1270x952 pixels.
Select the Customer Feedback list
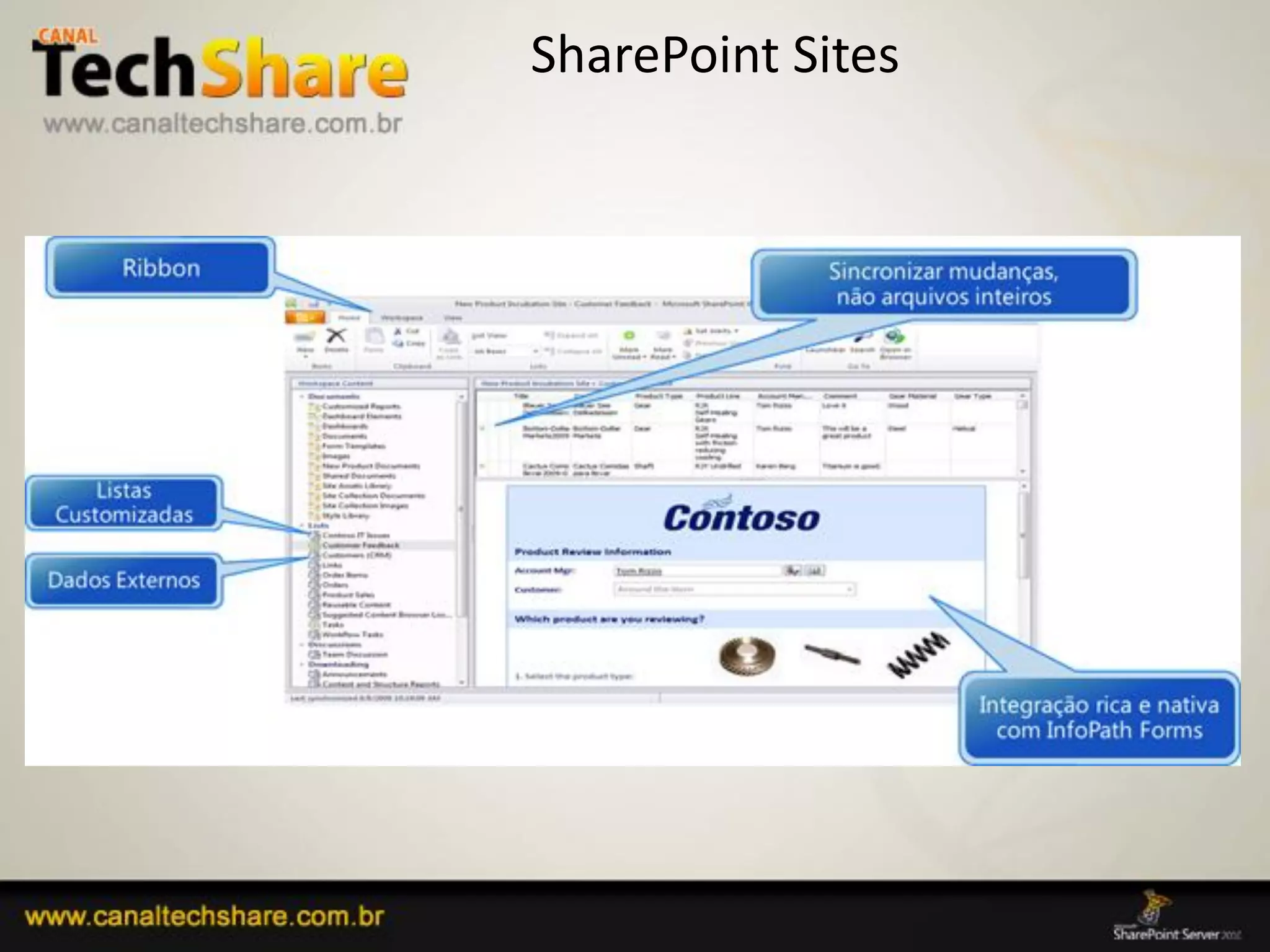pyautogui.click(x=361, y=545)
